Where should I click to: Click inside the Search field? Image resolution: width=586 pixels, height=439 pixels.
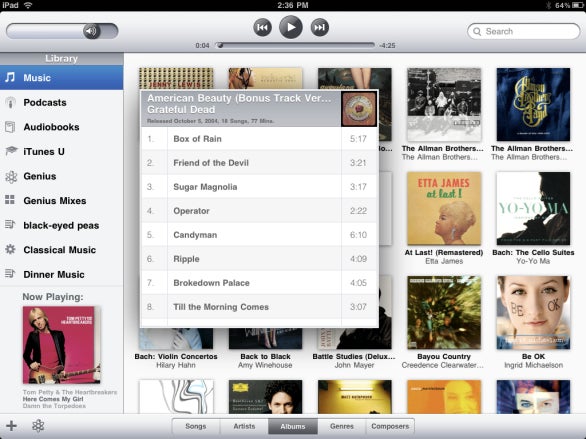click(524, 31)
